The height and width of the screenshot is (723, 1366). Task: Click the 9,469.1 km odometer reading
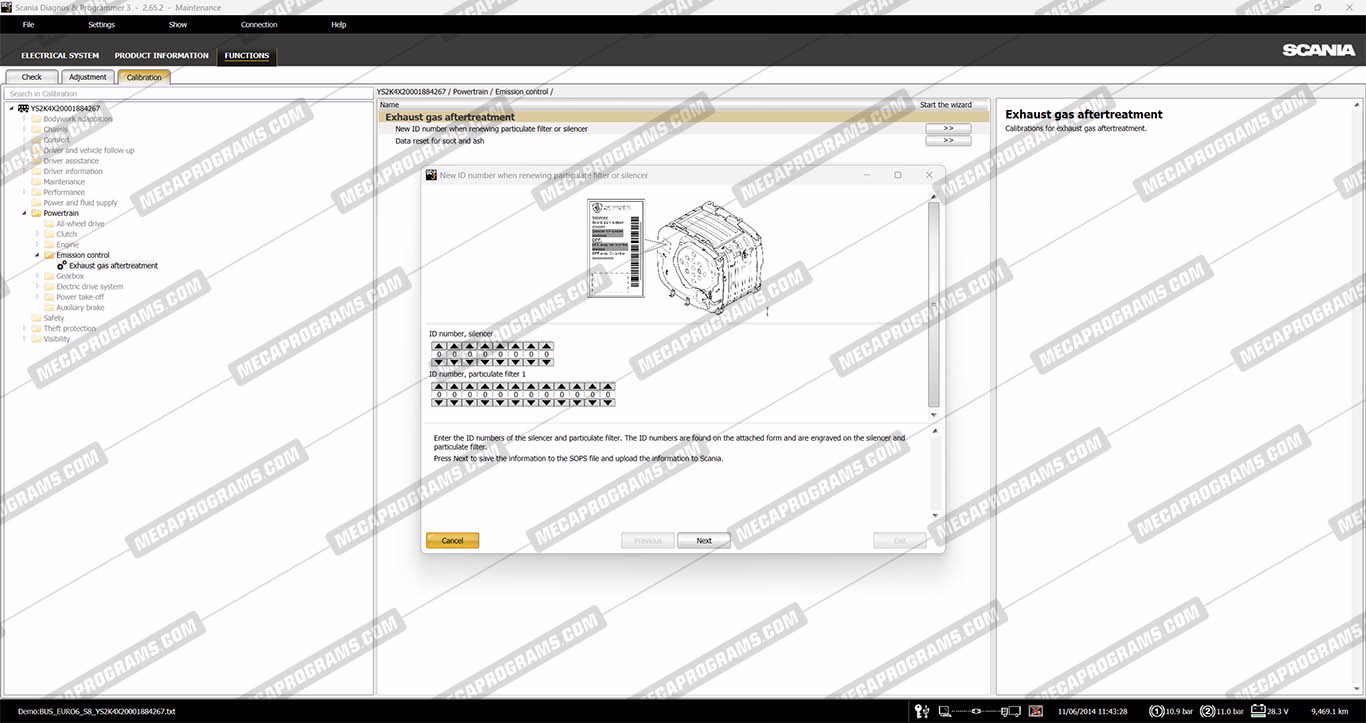pos(1330,711)
